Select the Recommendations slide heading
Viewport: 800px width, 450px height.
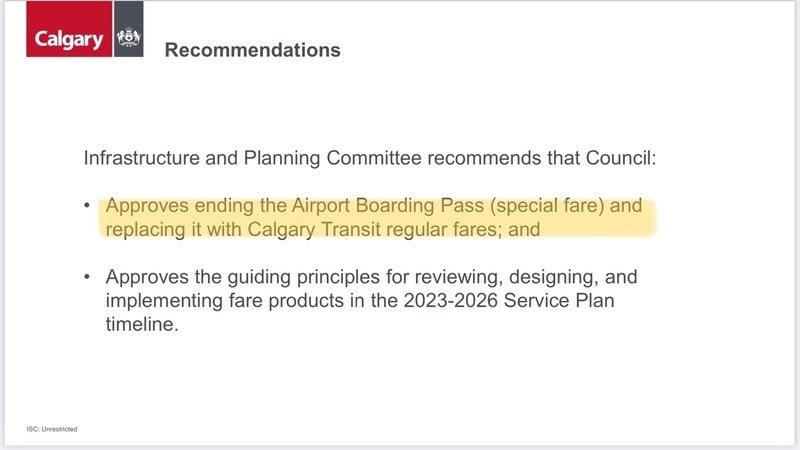point(252,50)
